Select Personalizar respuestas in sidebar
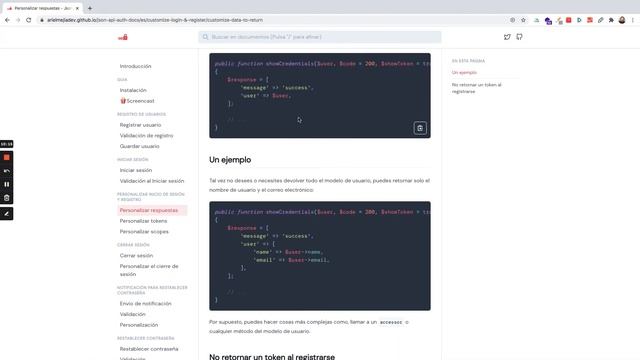 152,210
